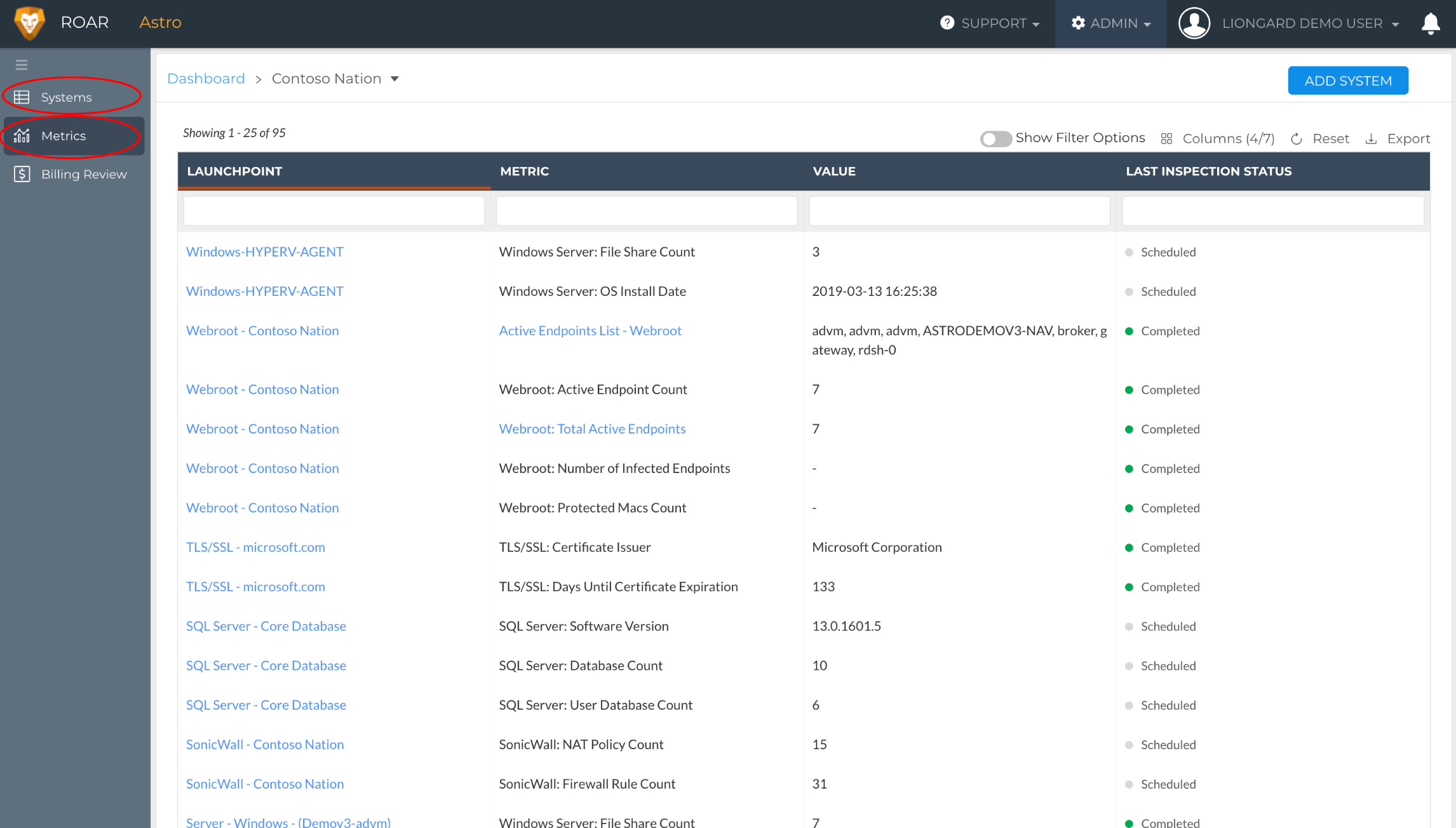Image resolution: width=1456 pixels, height=828 pixels.
Task: Click the ROAR product name
Action: [x=84, y=23]
